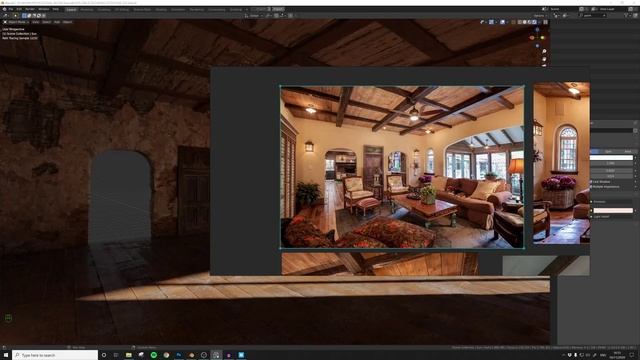Open the Help menu in Blender
The image size is (640, 360).
[x=56, y=9]
